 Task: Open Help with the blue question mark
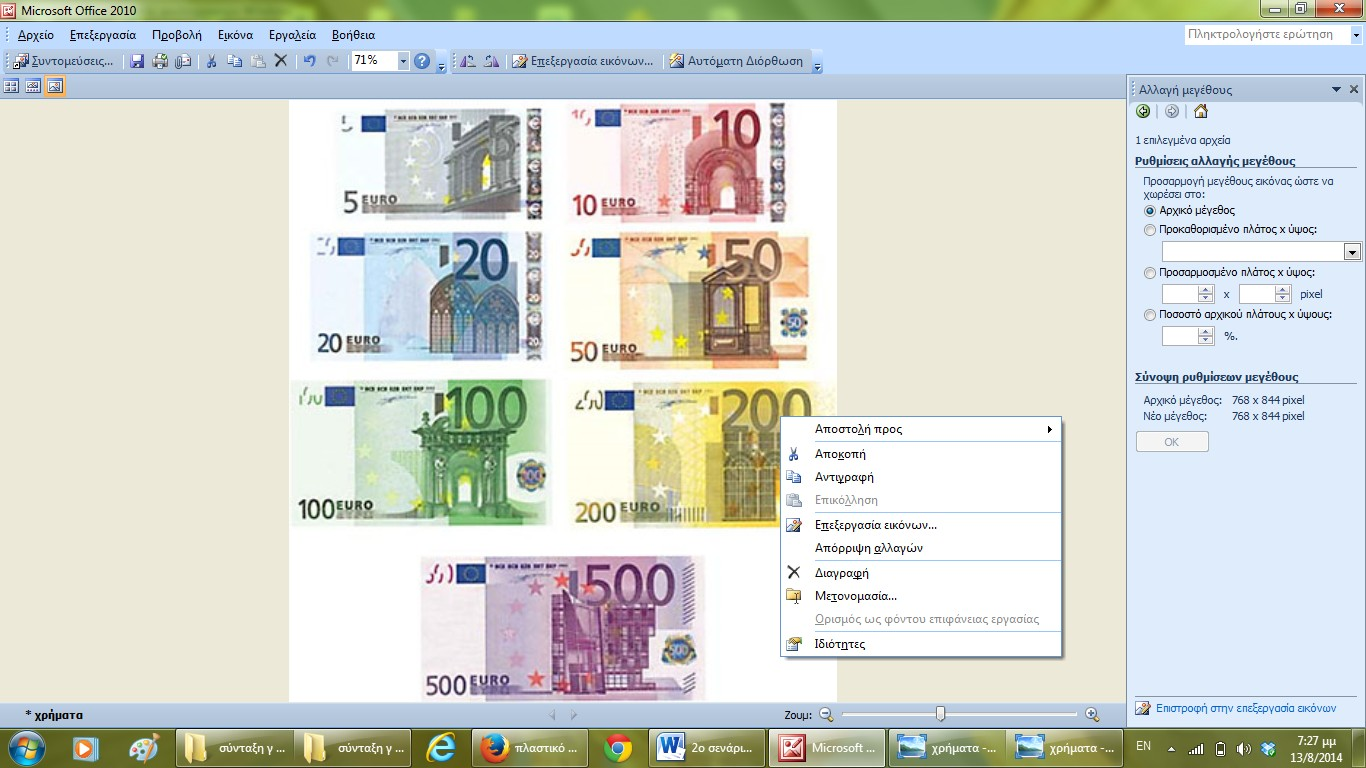[x=422, y=61]
